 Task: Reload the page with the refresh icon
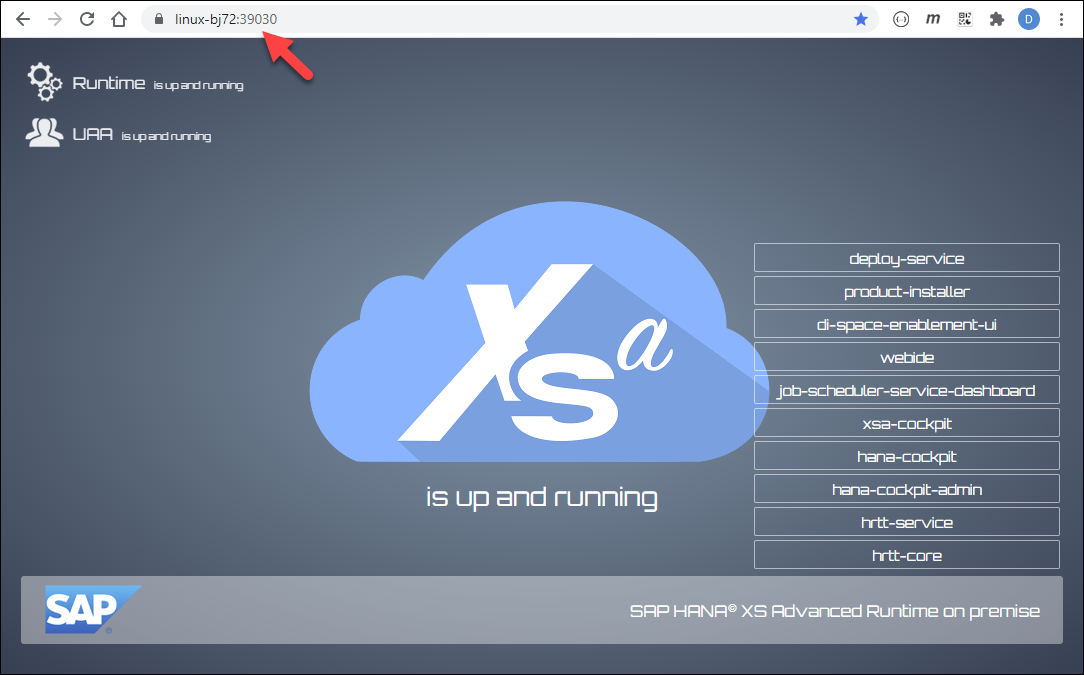coord(86,19)
